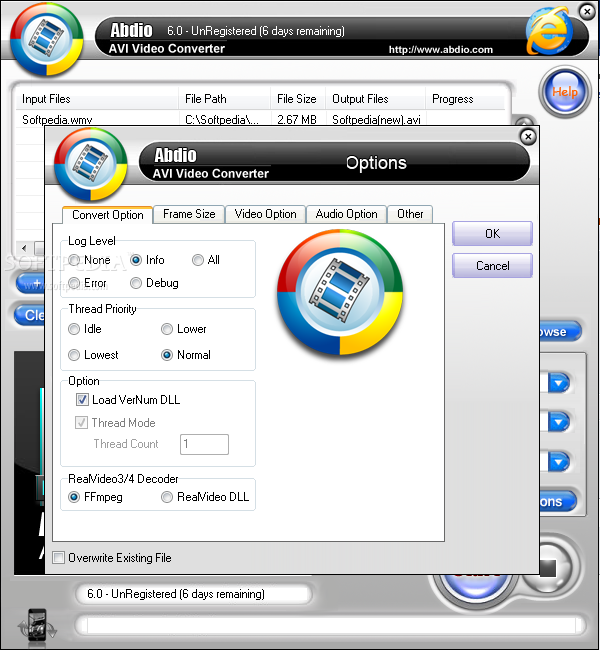
Task: Close the Options dialog with X
Action: [528, 136]
